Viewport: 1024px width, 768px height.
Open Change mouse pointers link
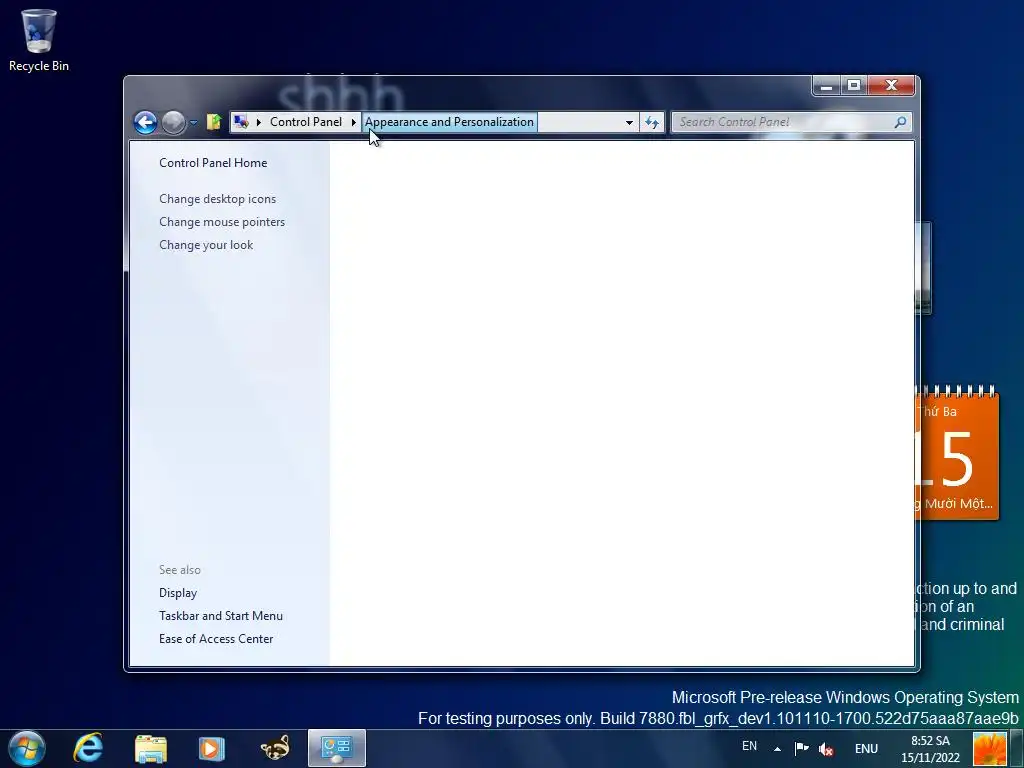click(x=222, y=222)
